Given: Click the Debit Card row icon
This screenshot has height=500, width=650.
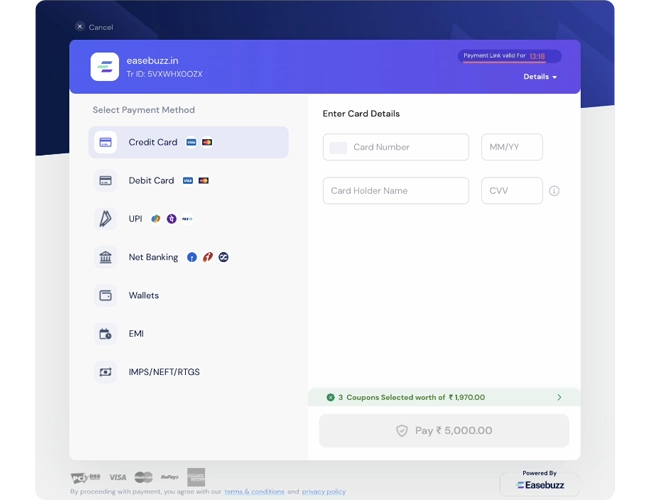Looking at the screenshot, I should (x=105, y=180).
